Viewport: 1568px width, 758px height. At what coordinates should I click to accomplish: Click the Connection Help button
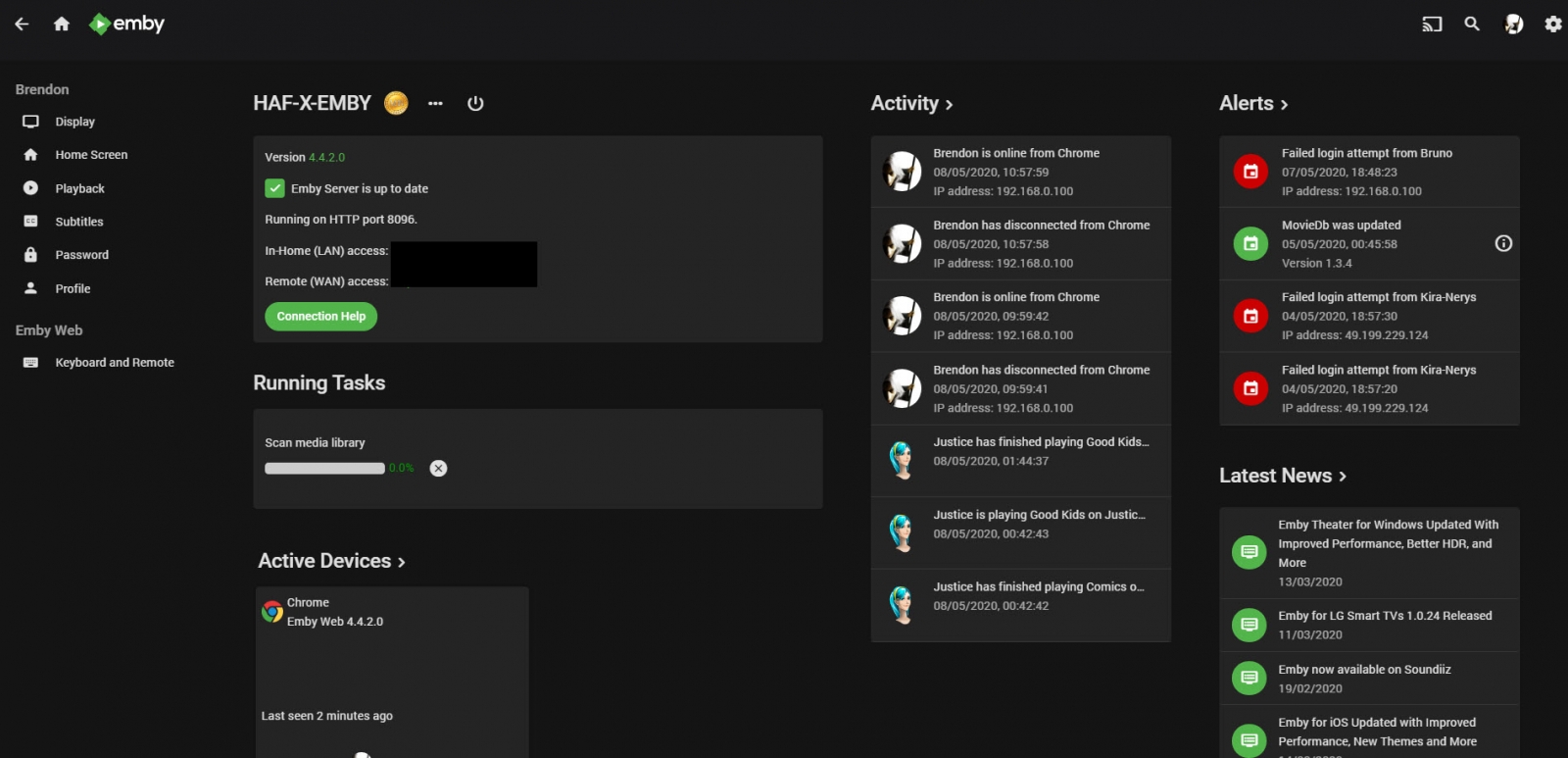[x=320, y=317]
